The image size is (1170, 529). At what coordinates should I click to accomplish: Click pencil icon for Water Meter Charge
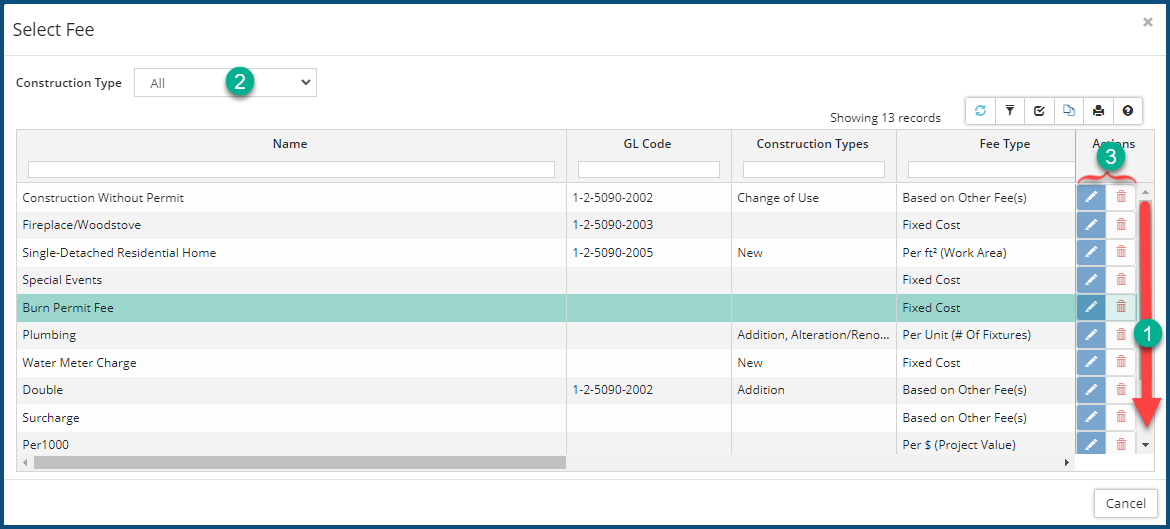click(1091, 362)
